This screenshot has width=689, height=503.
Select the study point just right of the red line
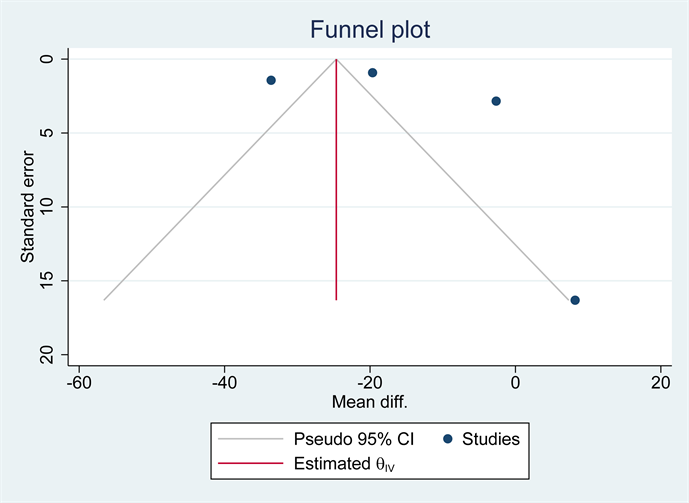click(x=373, y=73)
